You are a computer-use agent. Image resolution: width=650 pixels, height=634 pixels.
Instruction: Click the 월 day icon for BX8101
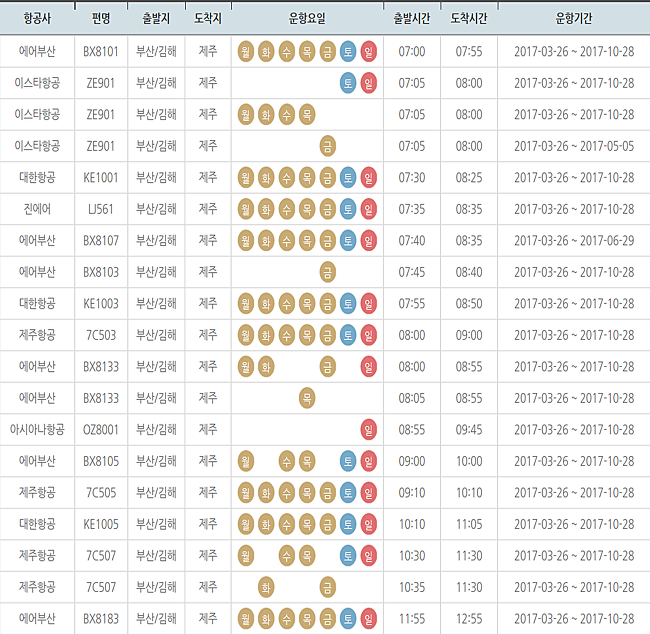coord(246,51)
